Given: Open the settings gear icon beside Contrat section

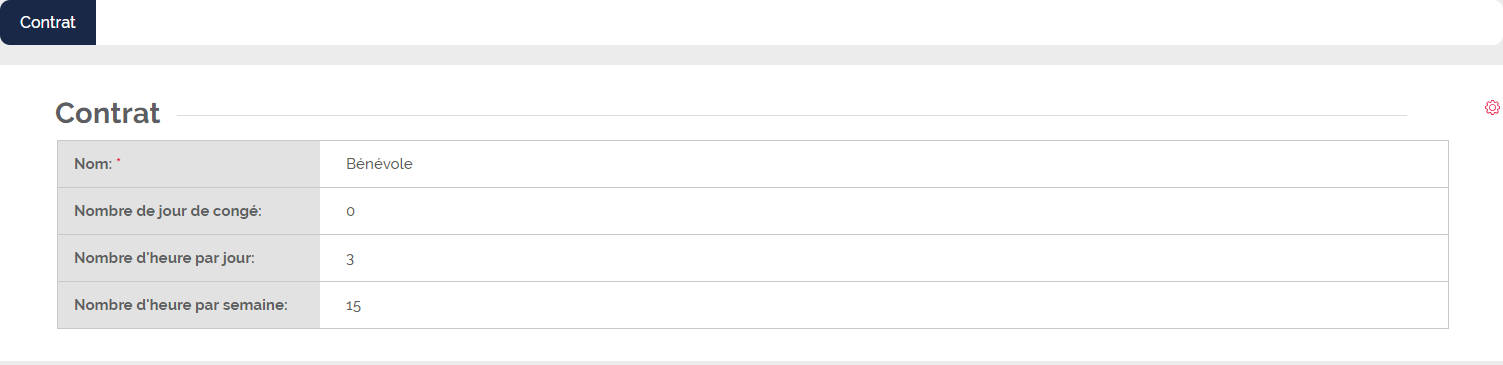Looking at the screenshot, I should [x=1492, y=108].
